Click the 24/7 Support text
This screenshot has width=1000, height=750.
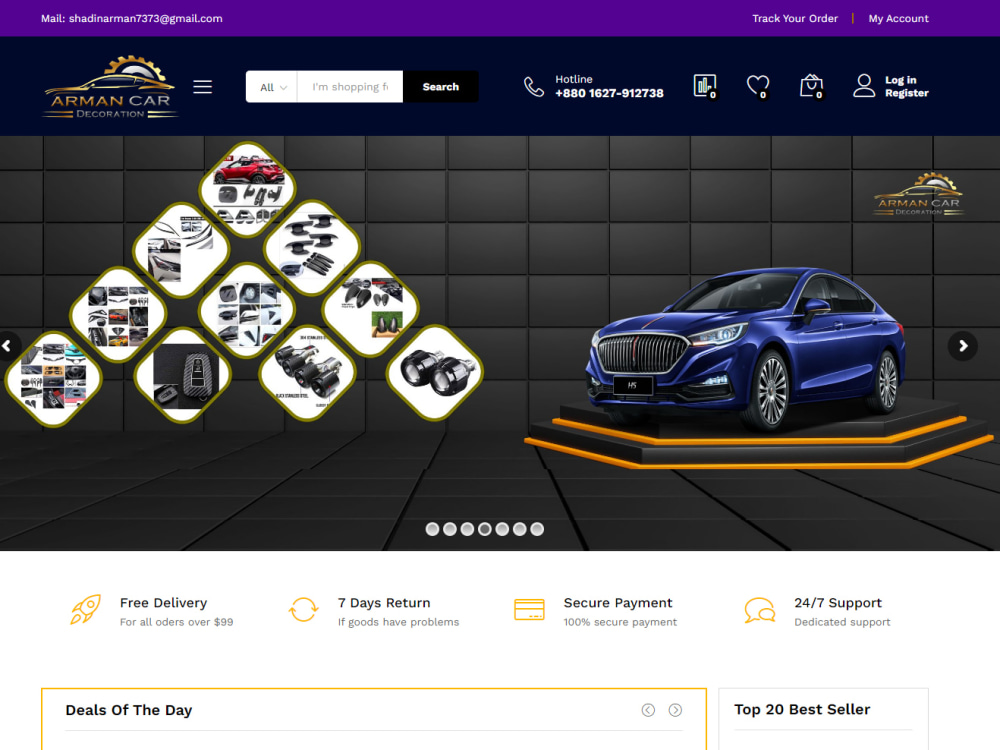(838, 603)
